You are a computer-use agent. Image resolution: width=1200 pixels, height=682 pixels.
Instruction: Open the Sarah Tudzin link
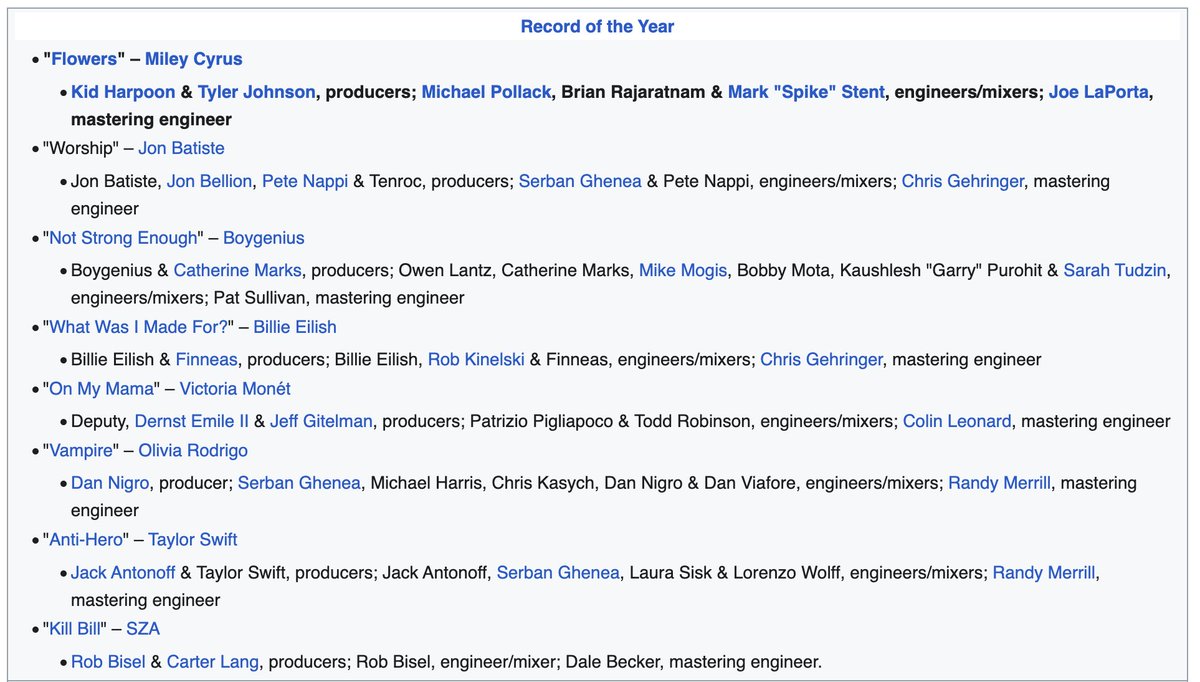tap(1114, 270)
